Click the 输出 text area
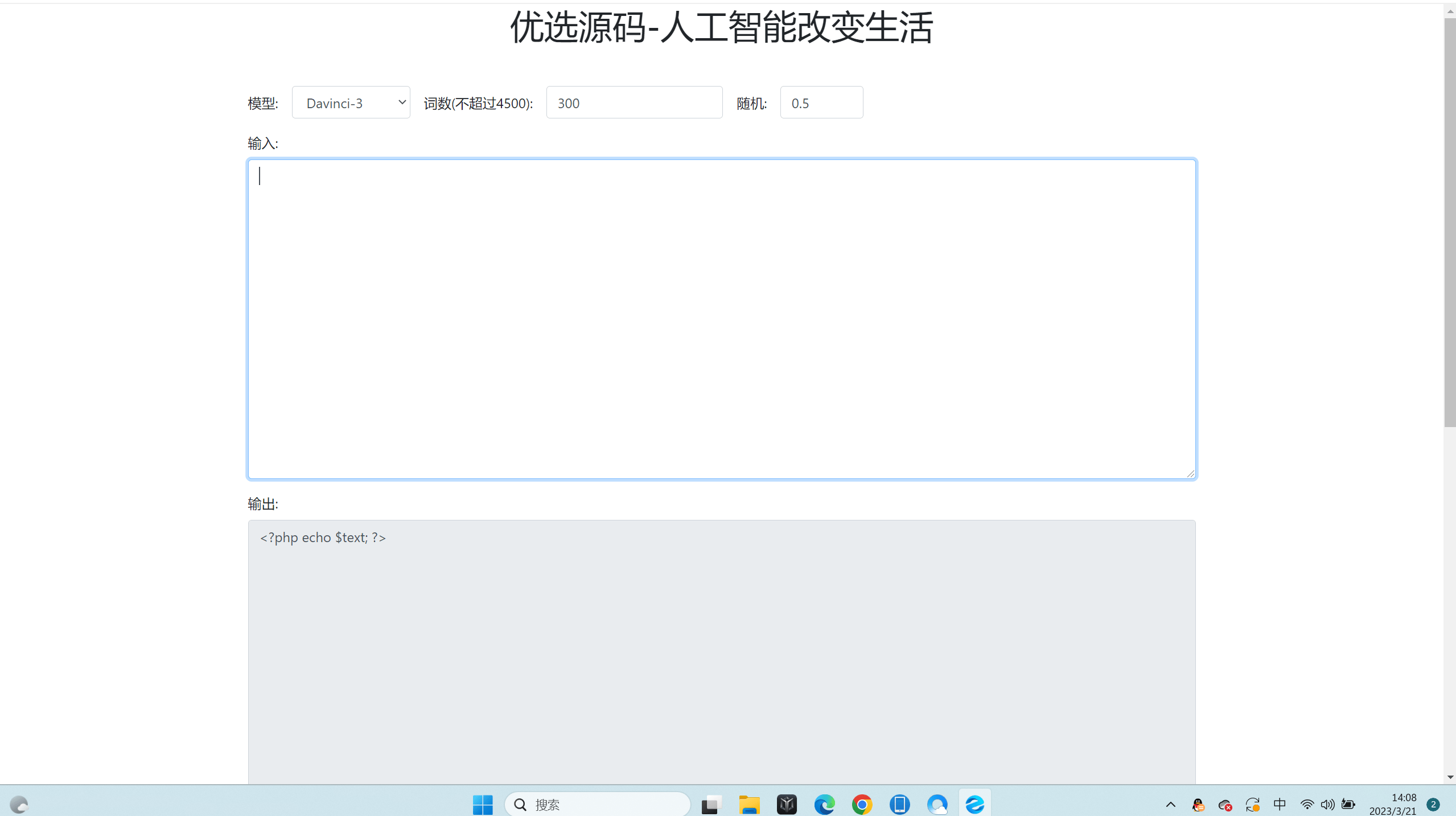The image size is (1456, 816). [722, 651]
